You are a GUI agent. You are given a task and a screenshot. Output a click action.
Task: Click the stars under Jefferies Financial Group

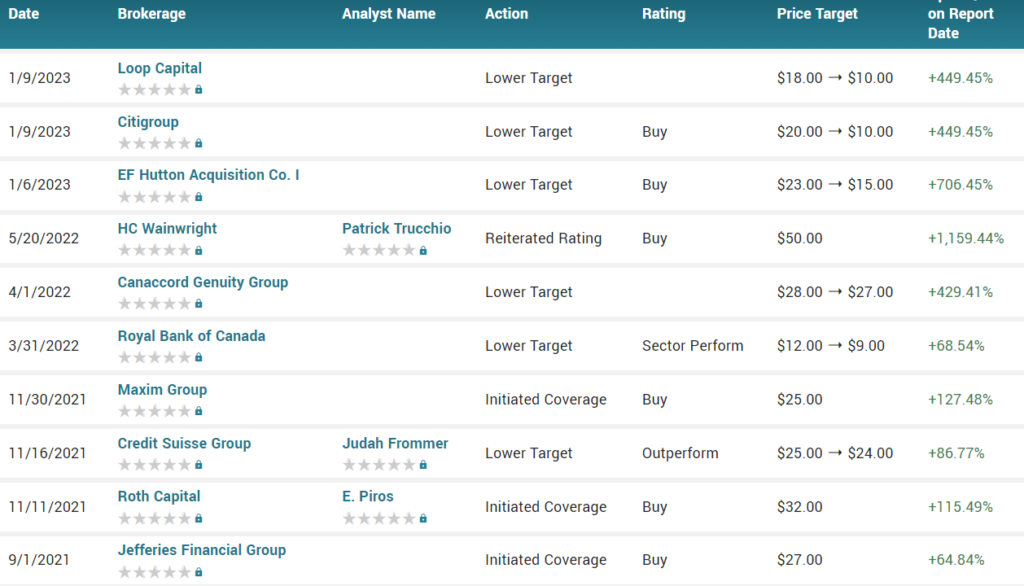[x=154, y=572]
